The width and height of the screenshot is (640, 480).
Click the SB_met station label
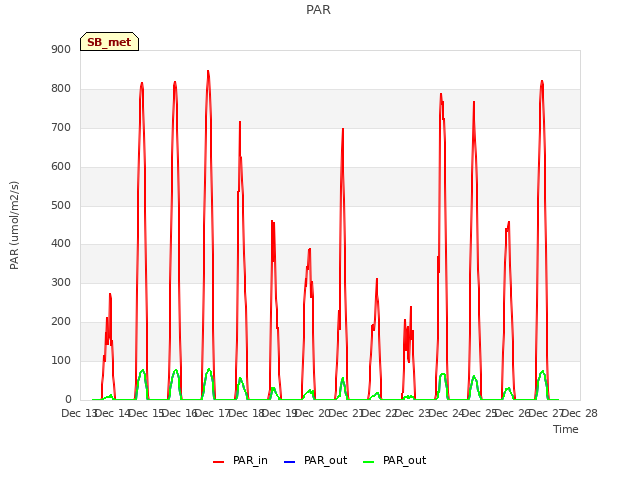pos(109,42)
